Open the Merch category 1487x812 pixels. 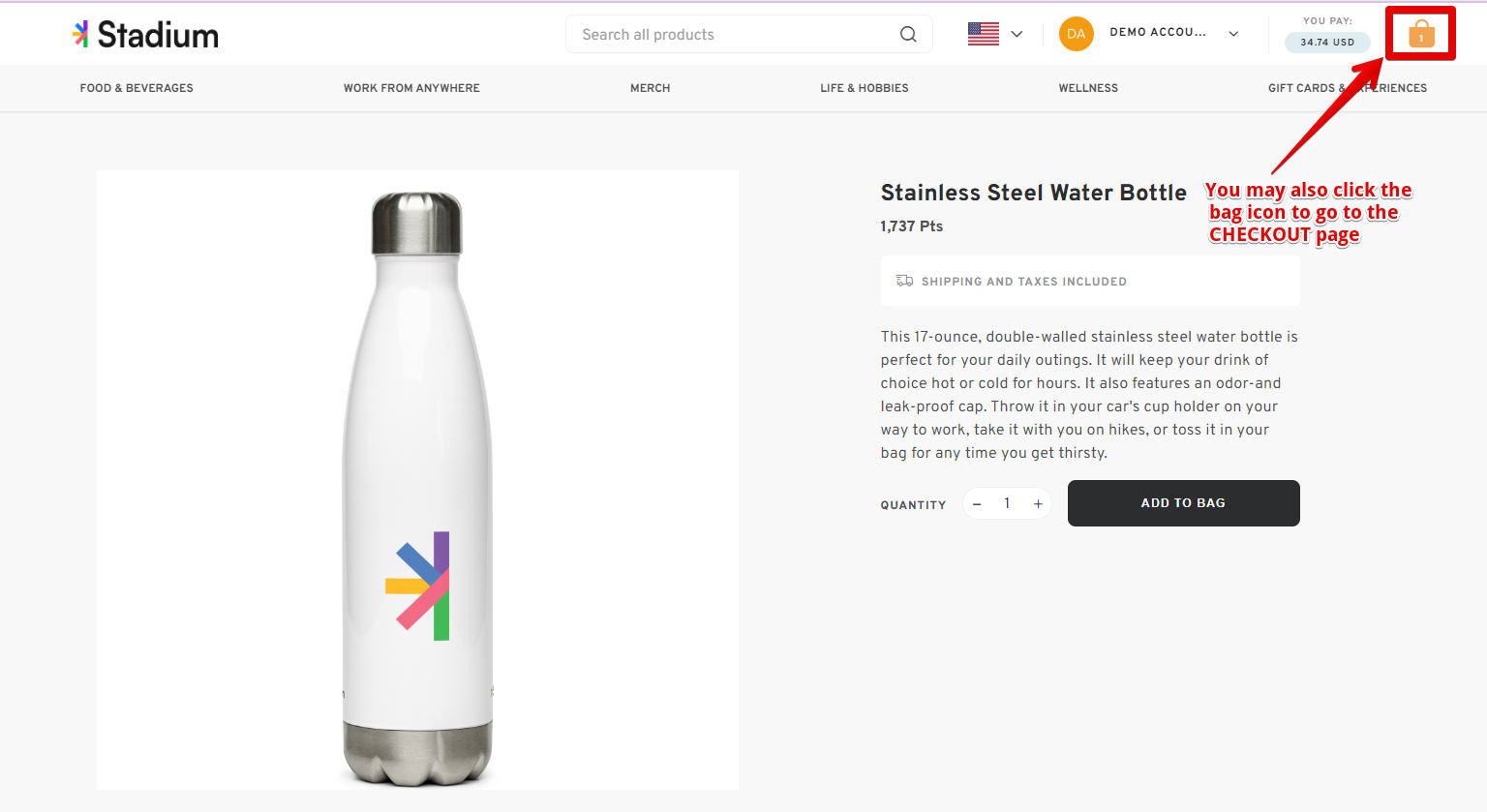[x=650, y=88]
